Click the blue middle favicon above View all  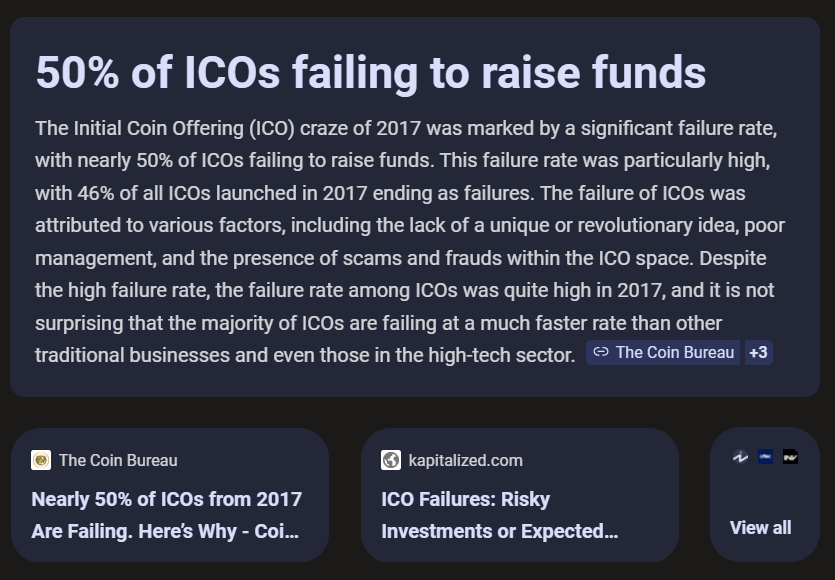point(765,457)
